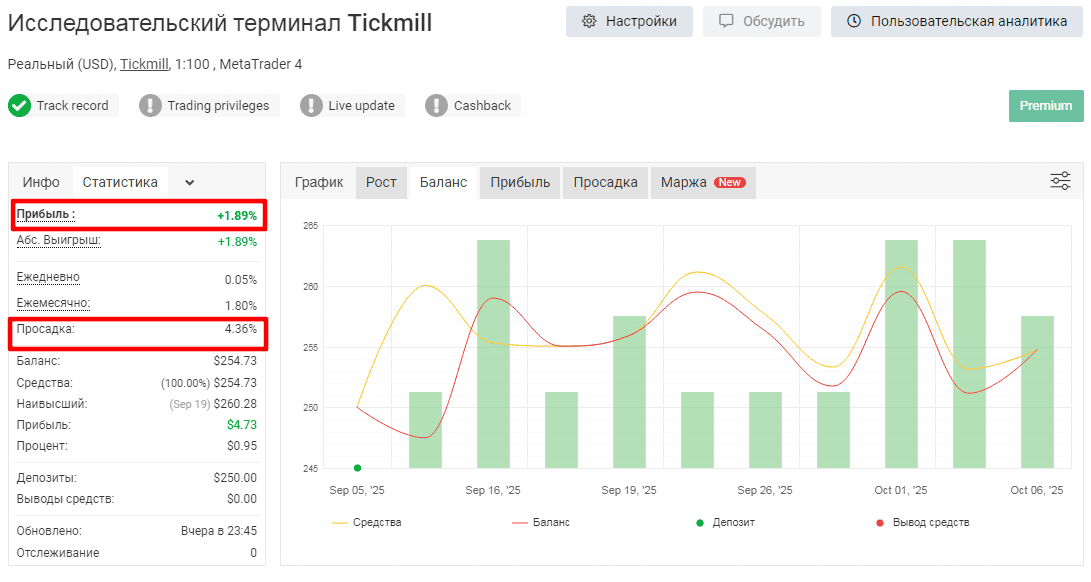Click the Просадка value 4.36%
Viewport: 1091px width, 582px height.
(241, 329)
